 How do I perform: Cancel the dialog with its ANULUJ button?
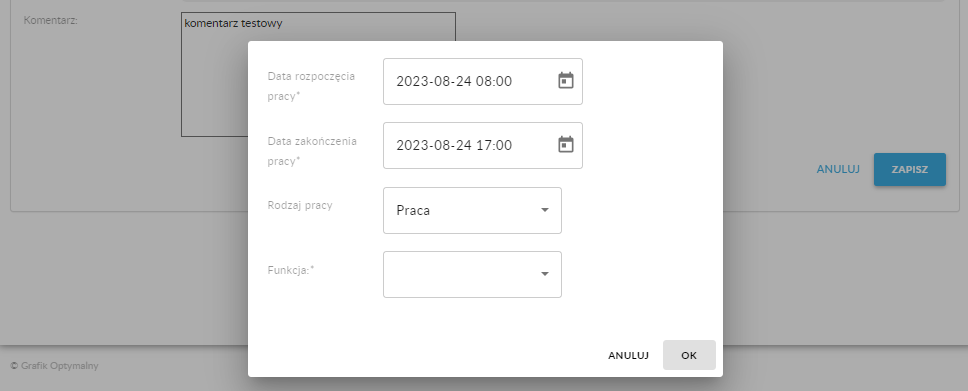pyautogui.click(x=628, y=355)
